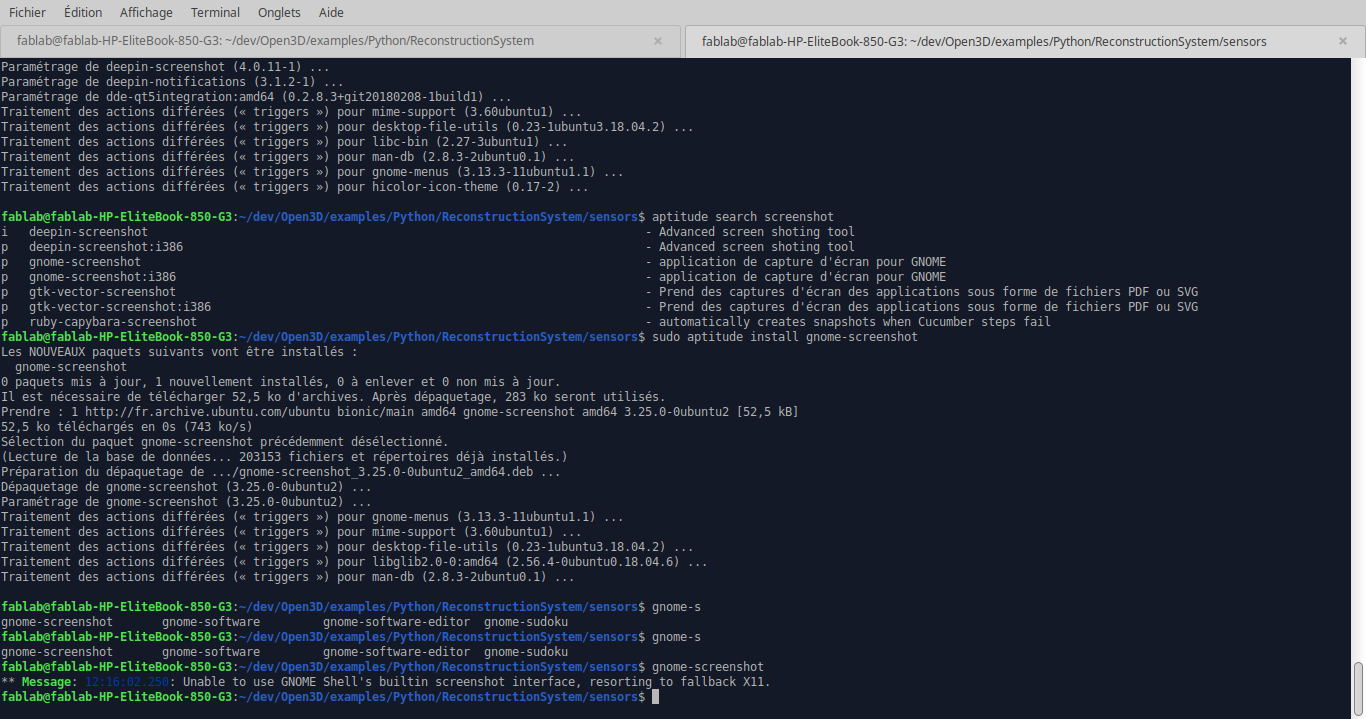The image size is (1366, 719).
Task: Switch to the ReconstructionSystem terminal tab
Action: click(339, 41)
